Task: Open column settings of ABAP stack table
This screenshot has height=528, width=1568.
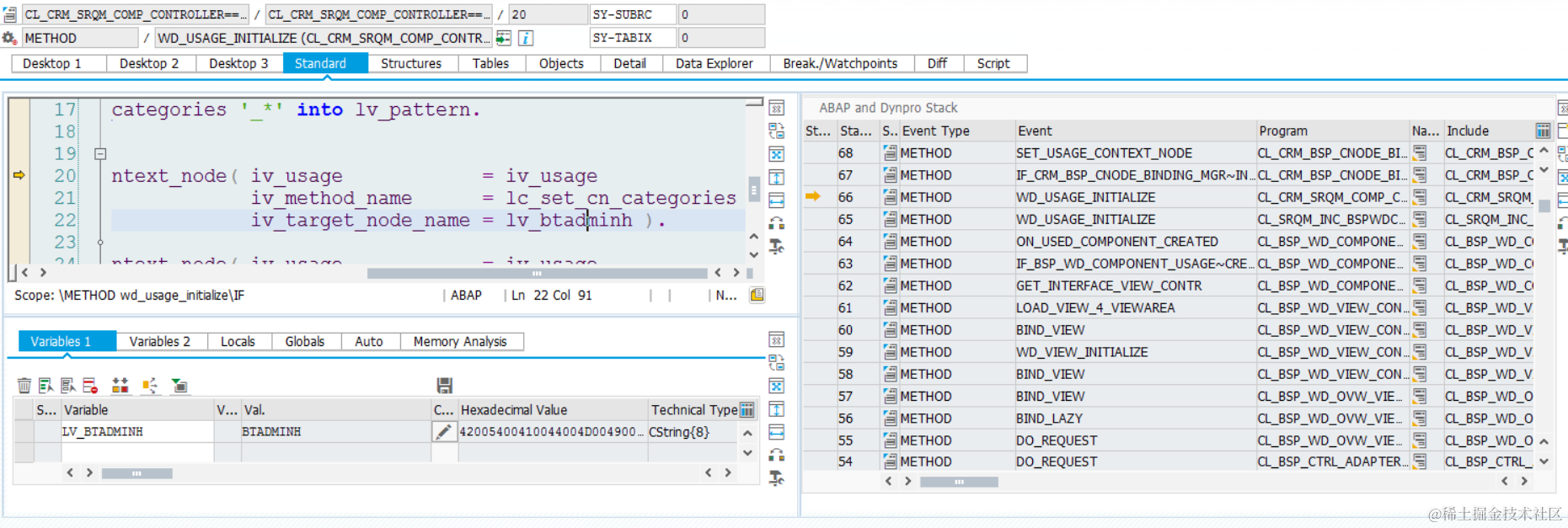Action: (x=1543, y=131)
